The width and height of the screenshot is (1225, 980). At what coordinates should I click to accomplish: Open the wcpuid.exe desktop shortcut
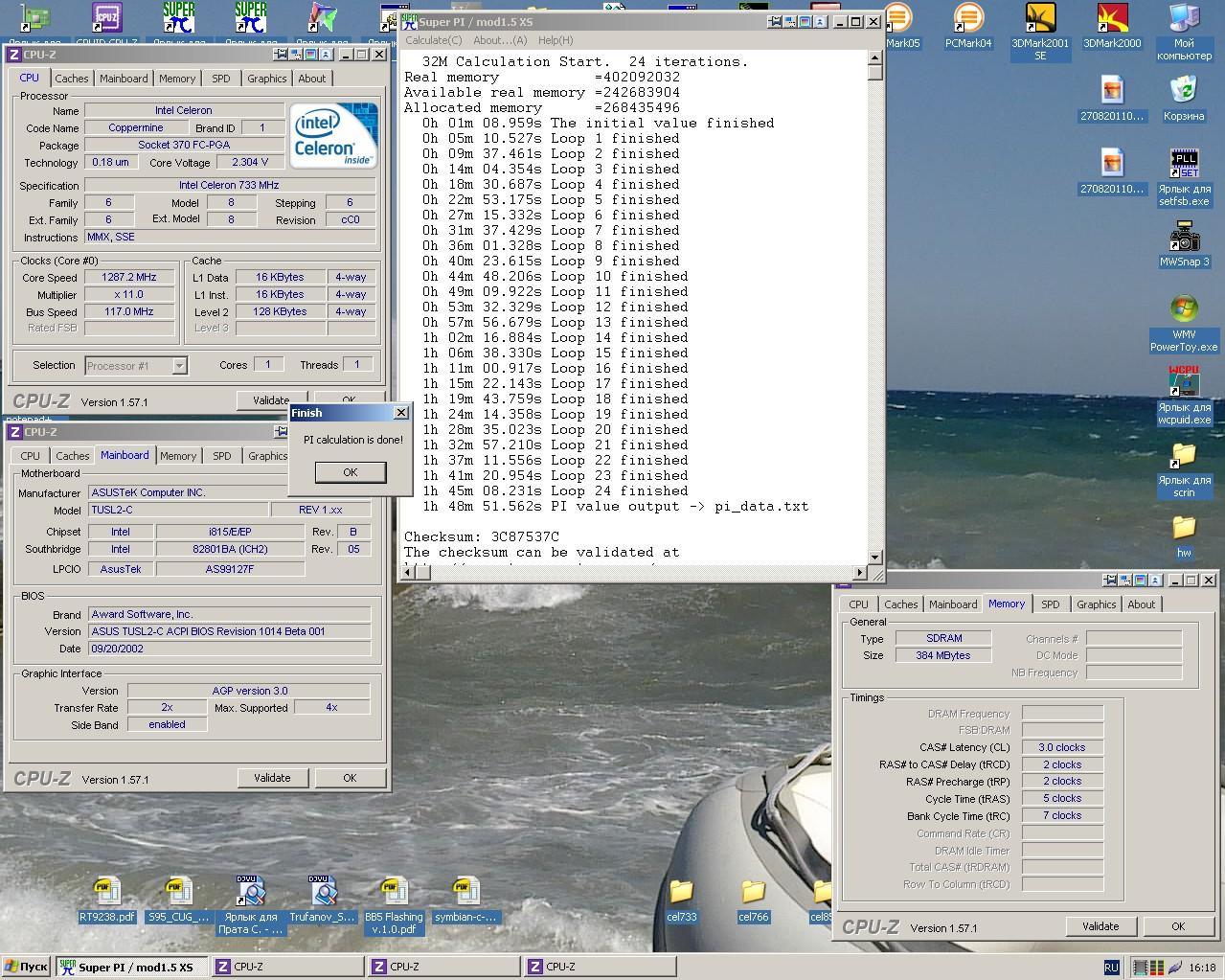1184,396
